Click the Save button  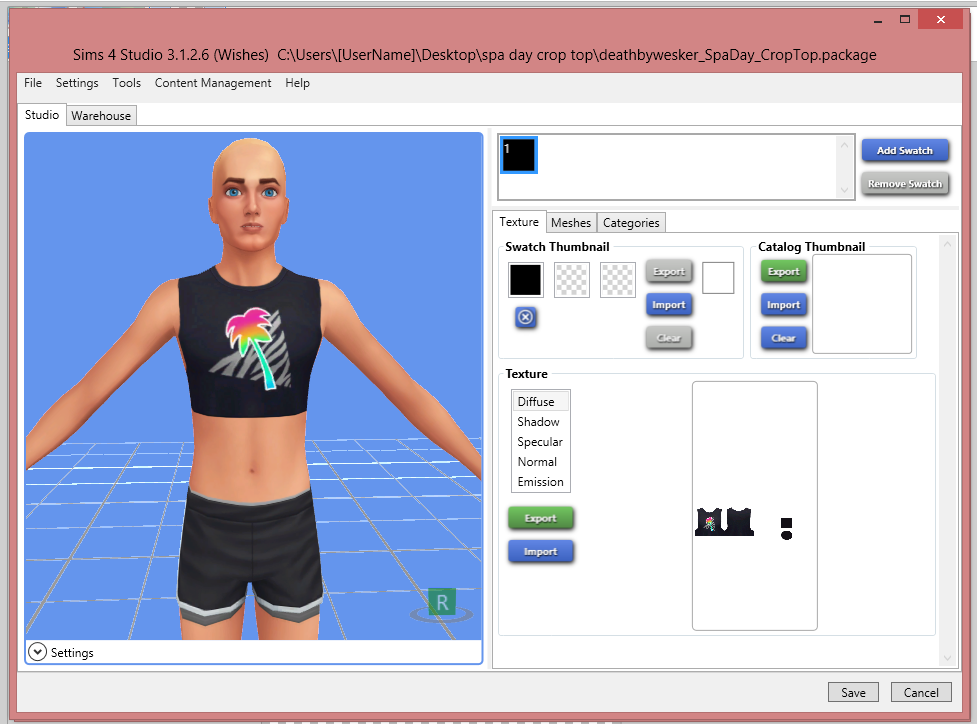point(853,692)
